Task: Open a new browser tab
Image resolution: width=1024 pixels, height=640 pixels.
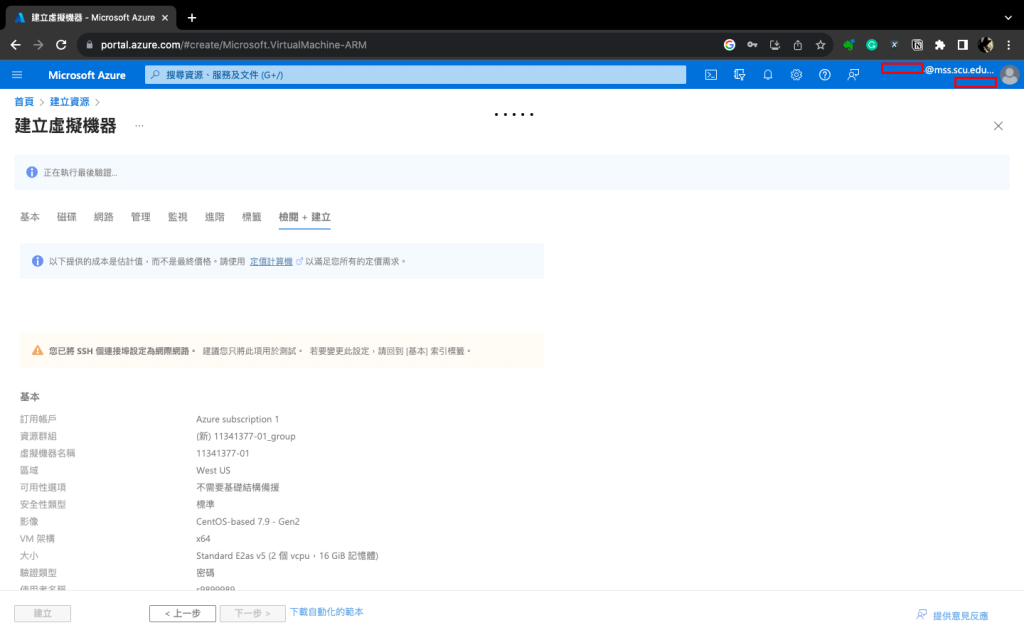Action: 192,18
